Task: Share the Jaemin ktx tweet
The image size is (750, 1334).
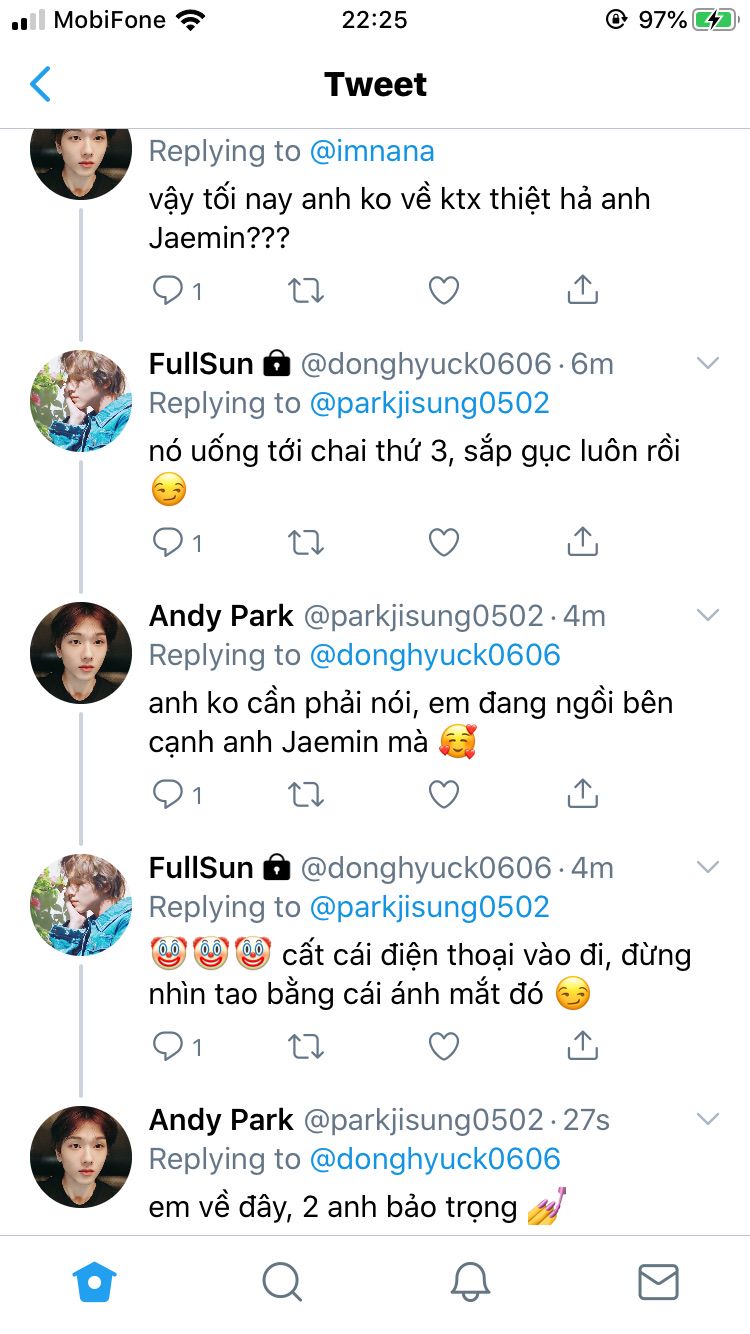Action: tap(581, 291)
